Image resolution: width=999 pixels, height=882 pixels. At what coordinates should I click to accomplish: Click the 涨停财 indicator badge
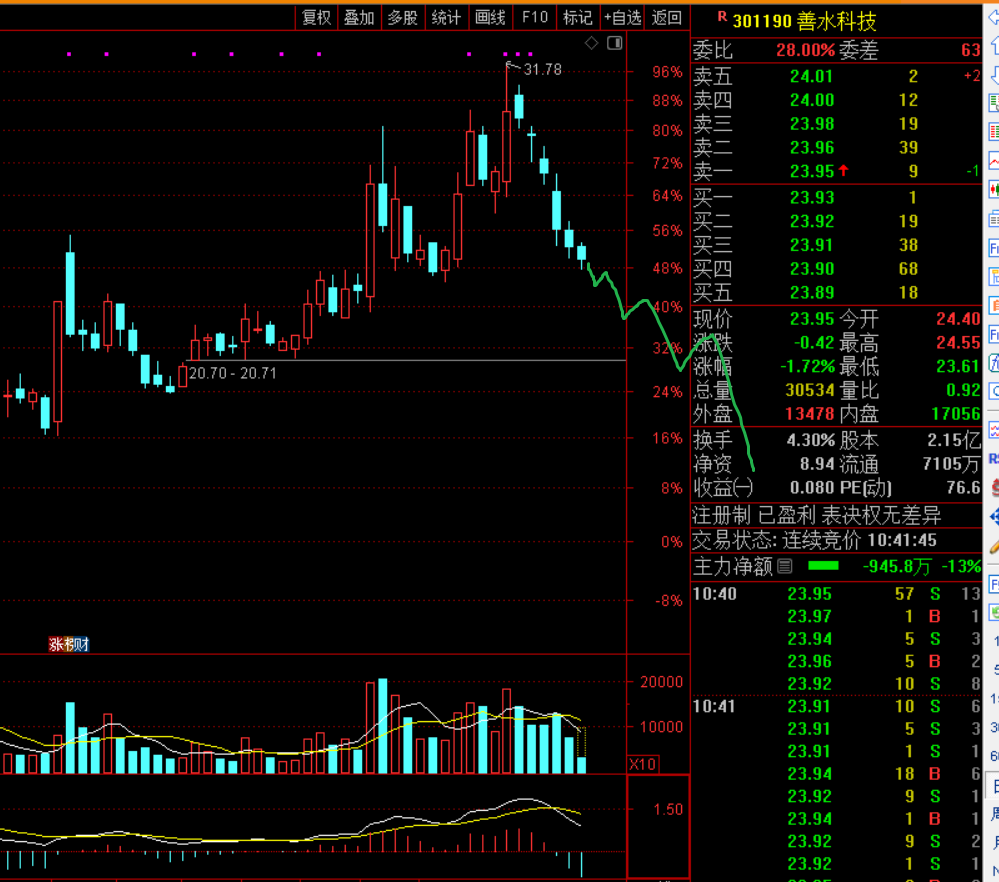tap(69, 644)
